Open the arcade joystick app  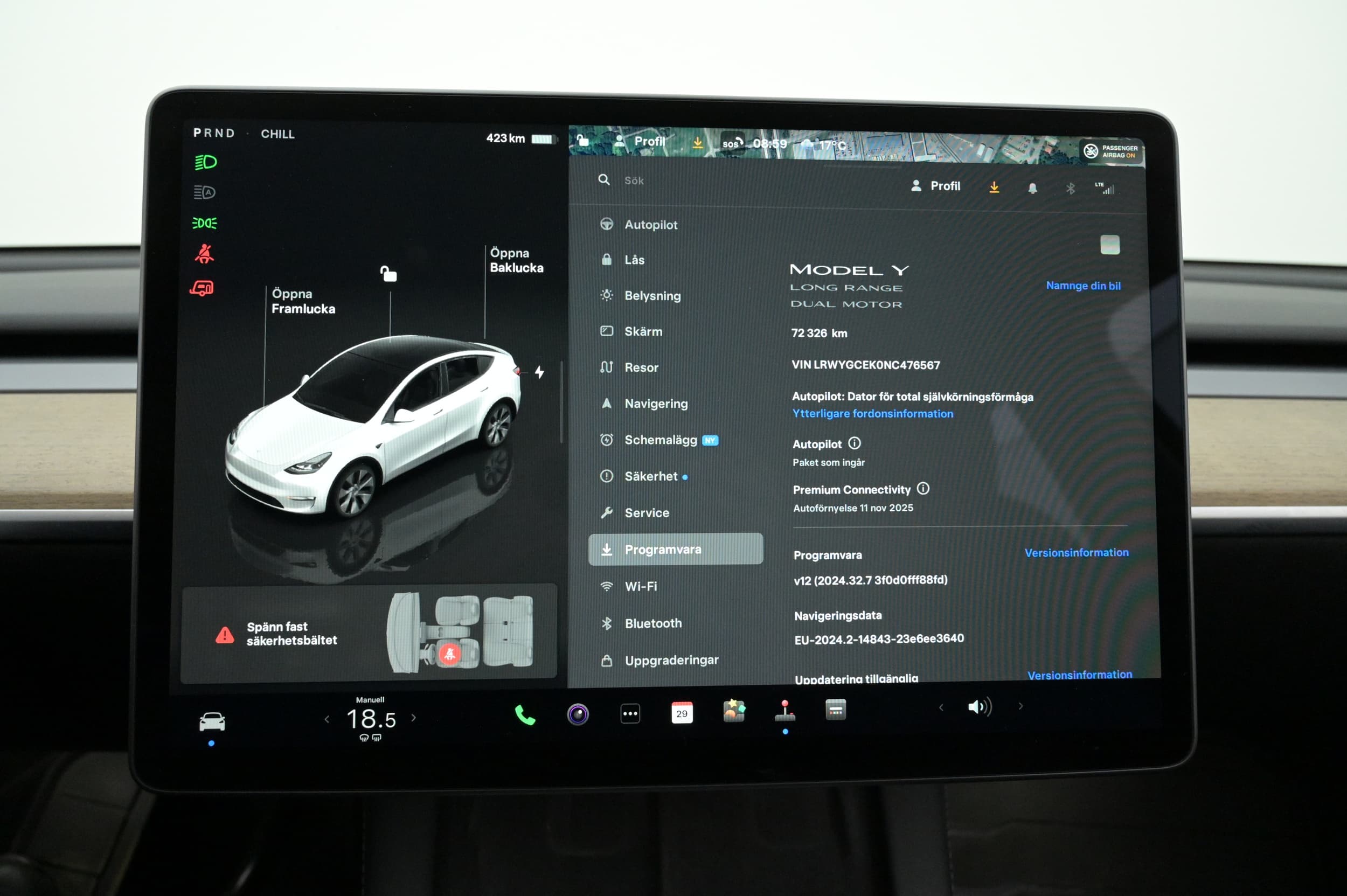coord(784,711)
